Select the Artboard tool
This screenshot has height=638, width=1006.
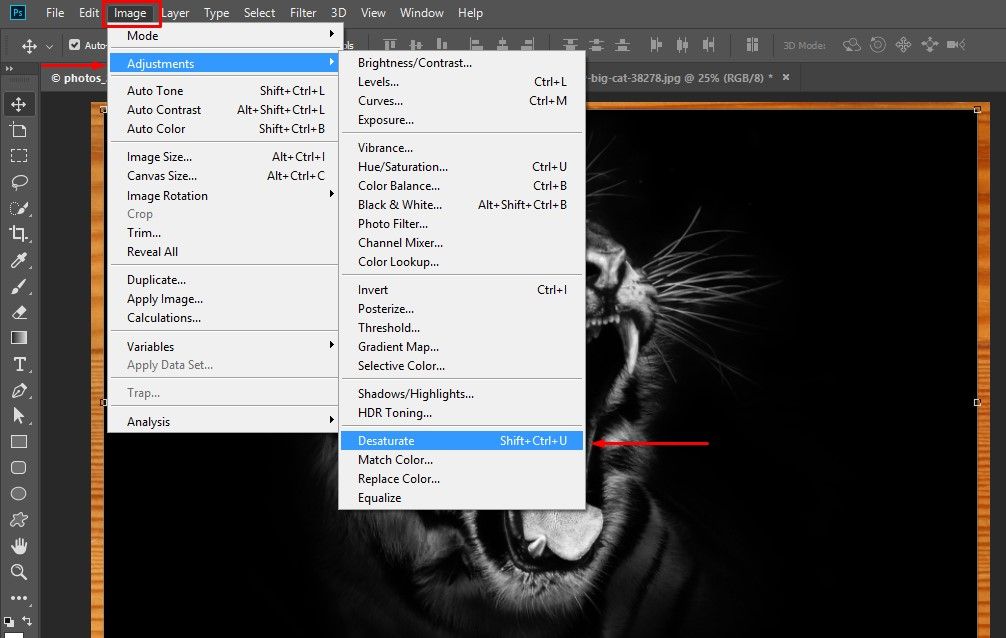coord(19,130)
